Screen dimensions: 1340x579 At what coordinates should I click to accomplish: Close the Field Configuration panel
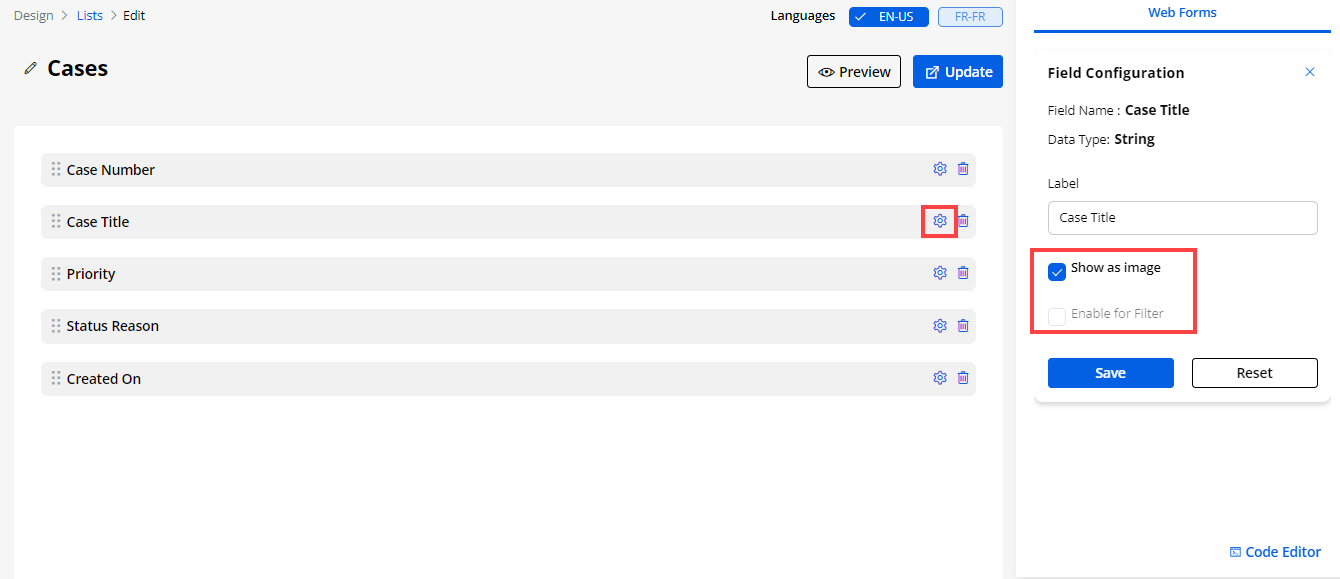click(1310, 72)
